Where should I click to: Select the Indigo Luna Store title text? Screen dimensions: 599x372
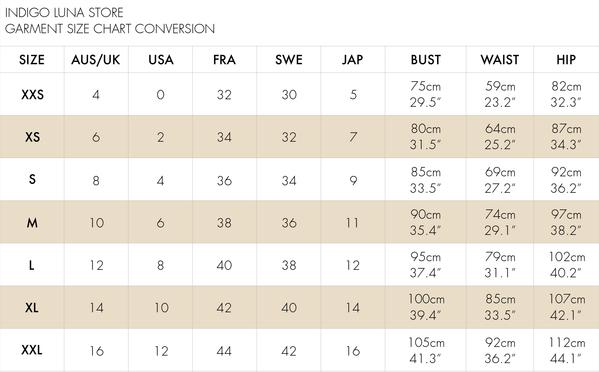(x=64, y=13)
